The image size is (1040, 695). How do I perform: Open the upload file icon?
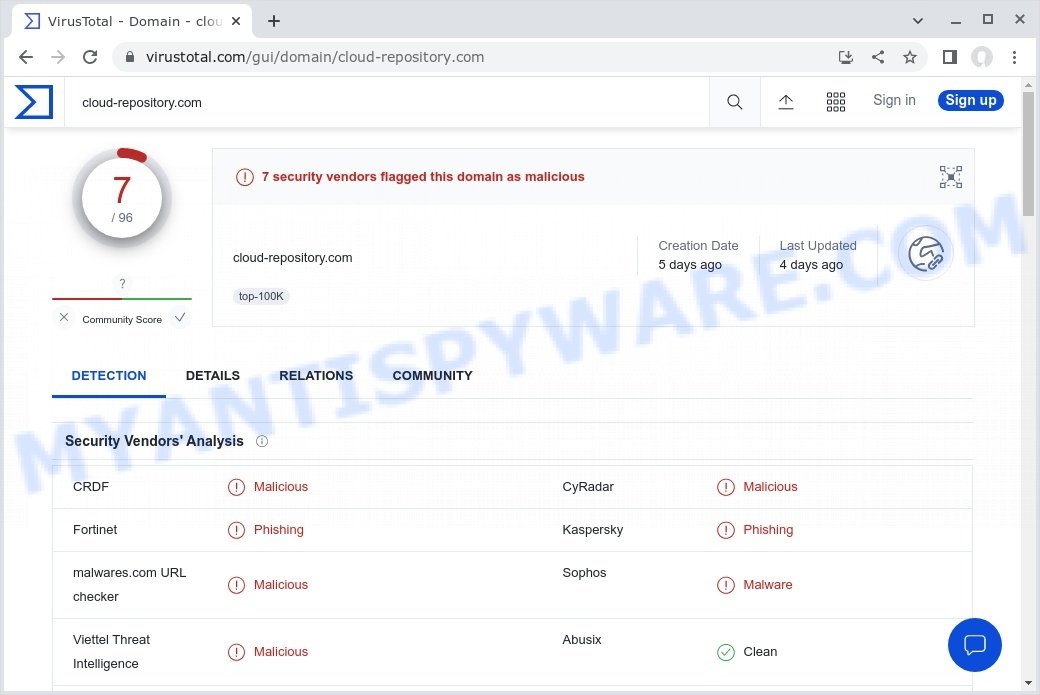[x=785, y=102]
